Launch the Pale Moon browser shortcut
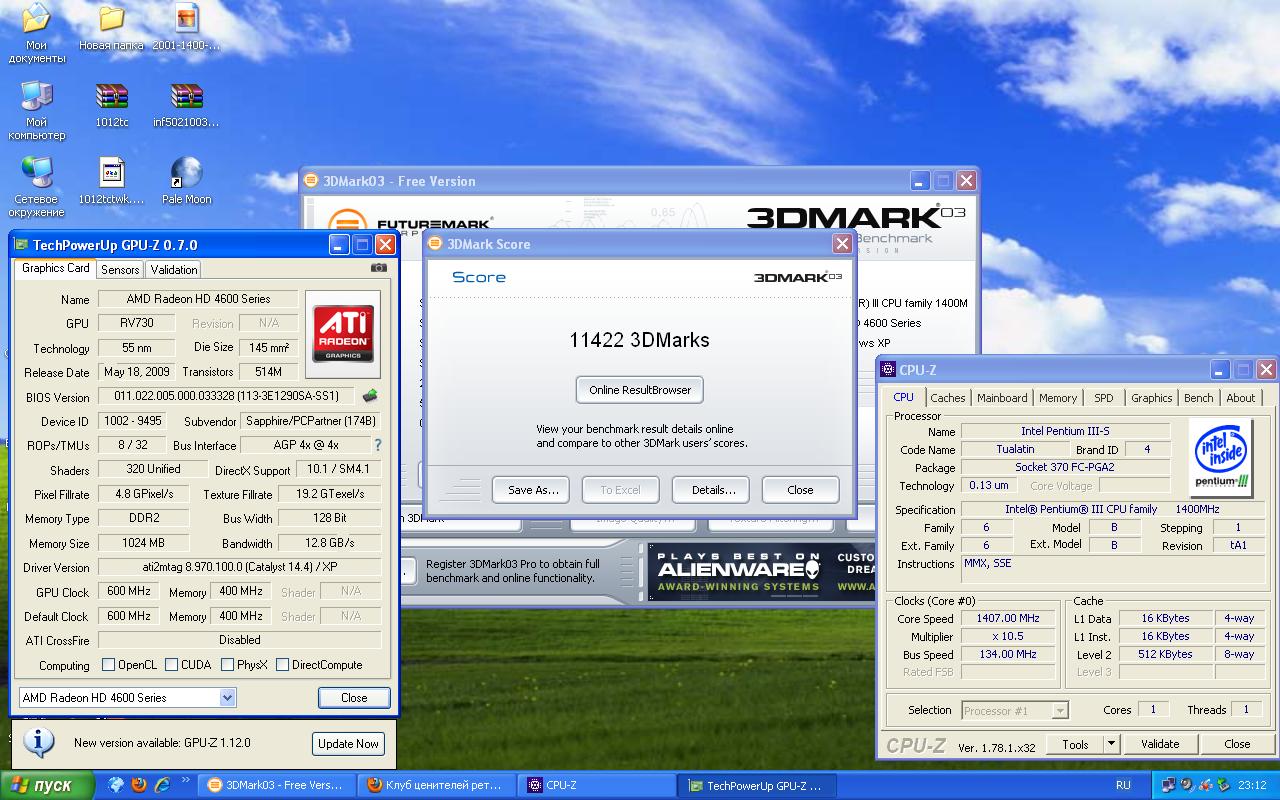1280x800 pixels. tap(186, 182)
